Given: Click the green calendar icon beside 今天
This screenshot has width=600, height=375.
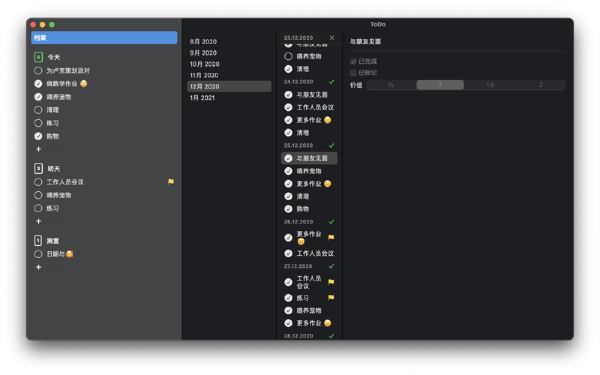Looking at the screenshot, I should click(38, 57).
